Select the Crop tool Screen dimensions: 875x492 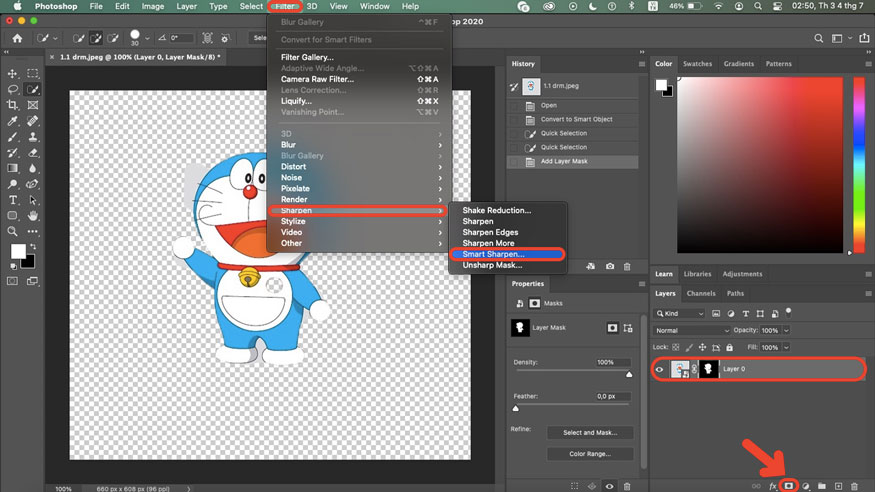(14, 104)
